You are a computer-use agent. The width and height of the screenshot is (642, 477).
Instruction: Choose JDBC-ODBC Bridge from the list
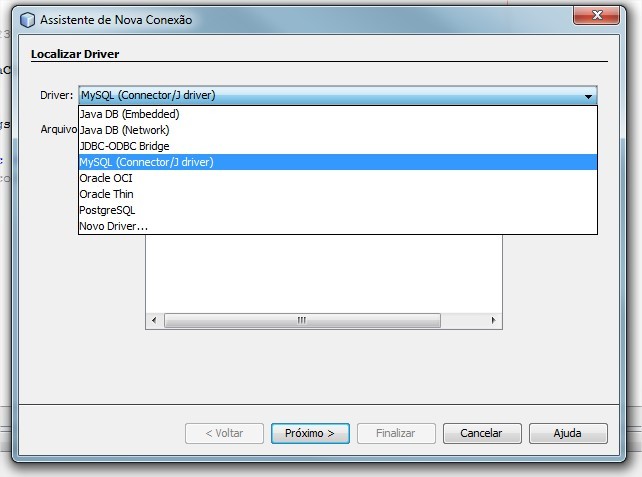coord(338,146)
